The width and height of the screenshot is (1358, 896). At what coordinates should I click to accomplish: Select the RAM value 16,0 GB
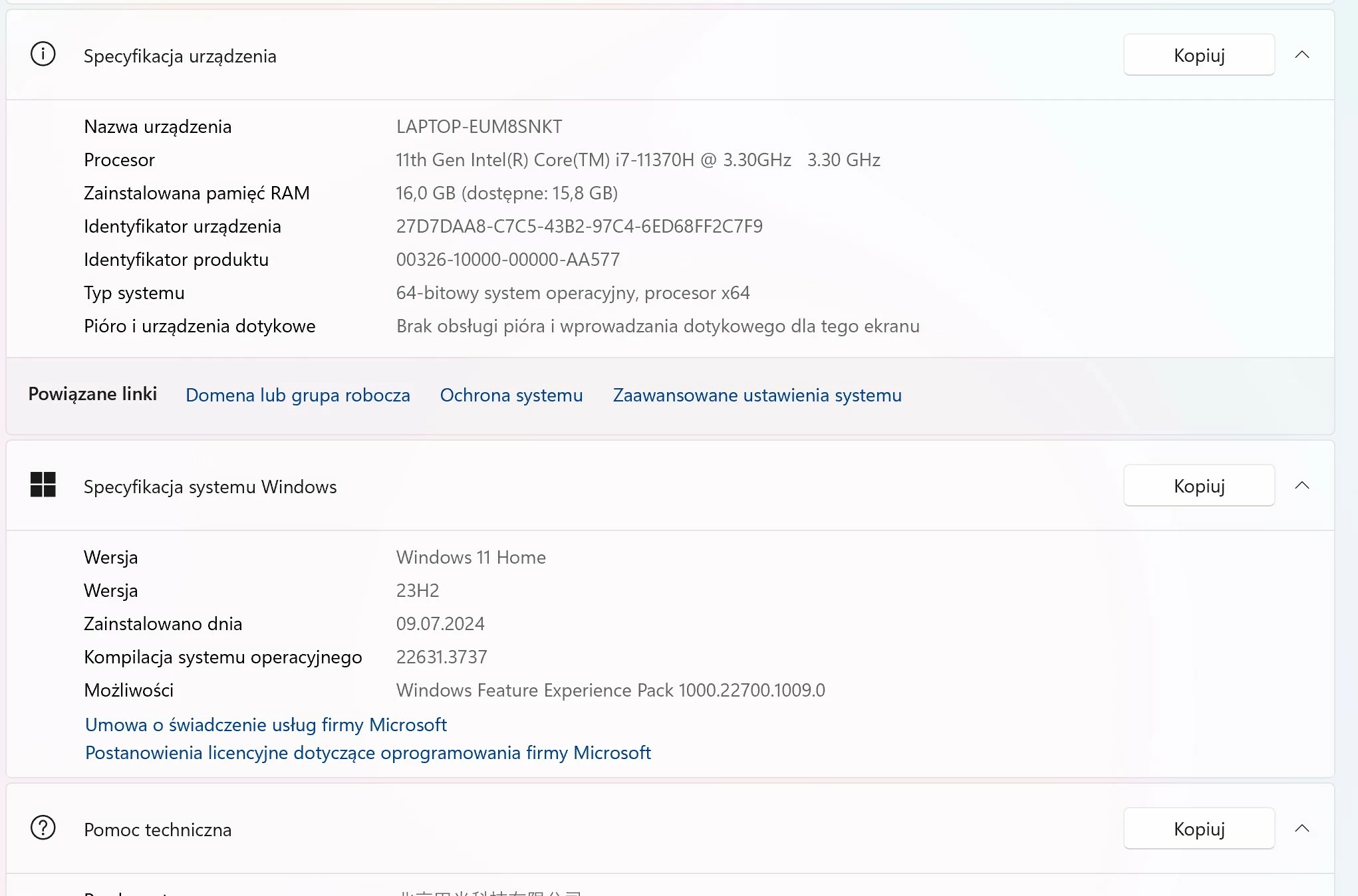[507, 193]
